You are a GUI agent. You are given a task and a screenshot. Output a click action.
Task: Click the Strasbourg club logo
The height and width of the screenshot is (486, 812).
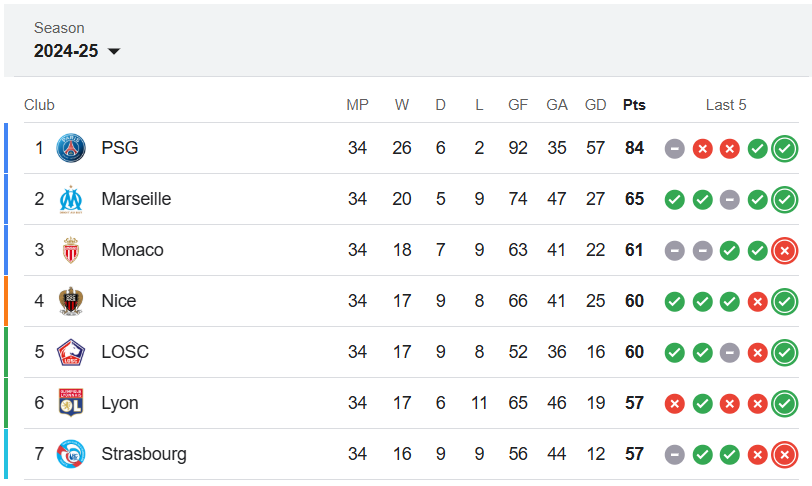71,454
